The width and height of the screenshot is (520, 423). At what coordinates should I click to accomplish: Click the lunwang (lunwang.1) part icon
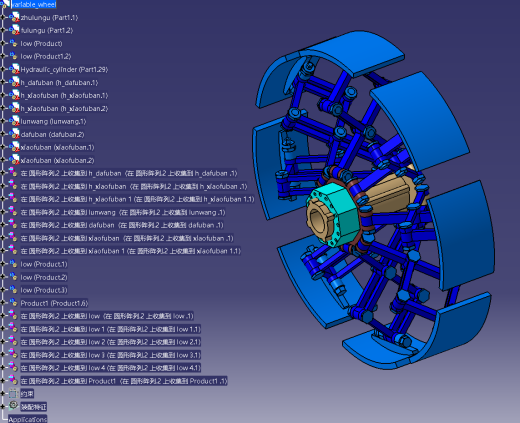[x=14, y=121]
